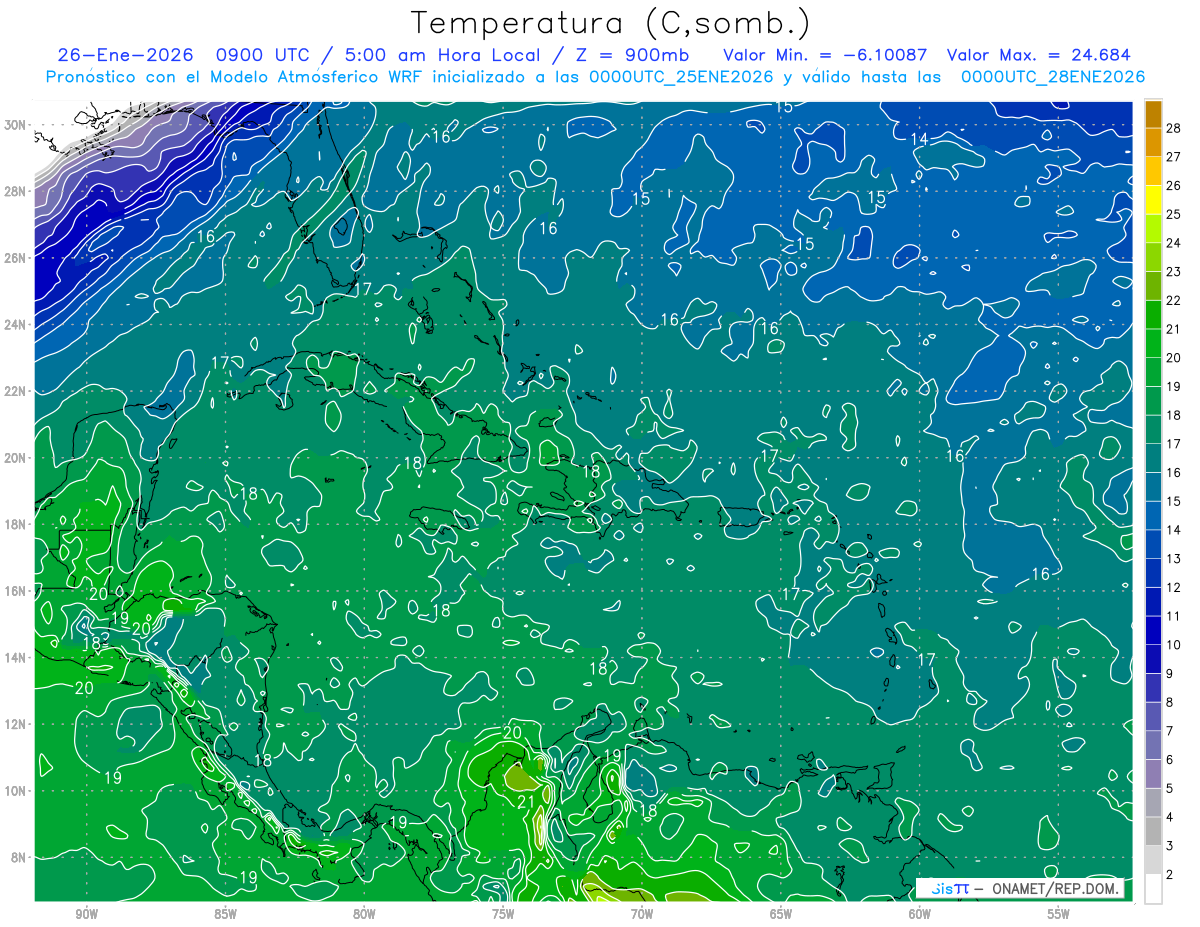
Task: Click the valid-until time '0000UTC_28ENE2026'
Action: coord(1052,77)
